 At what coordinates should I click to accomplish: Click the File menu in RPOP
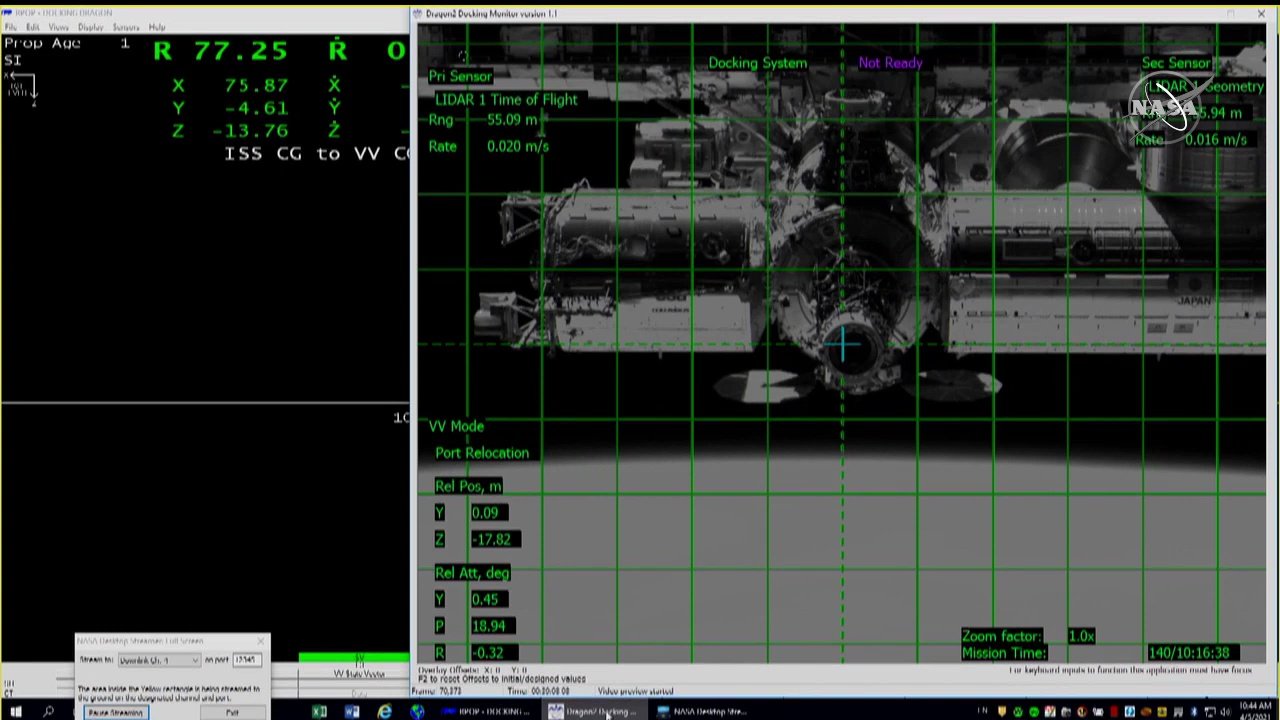pyautogui.click(x=11, y=27)
